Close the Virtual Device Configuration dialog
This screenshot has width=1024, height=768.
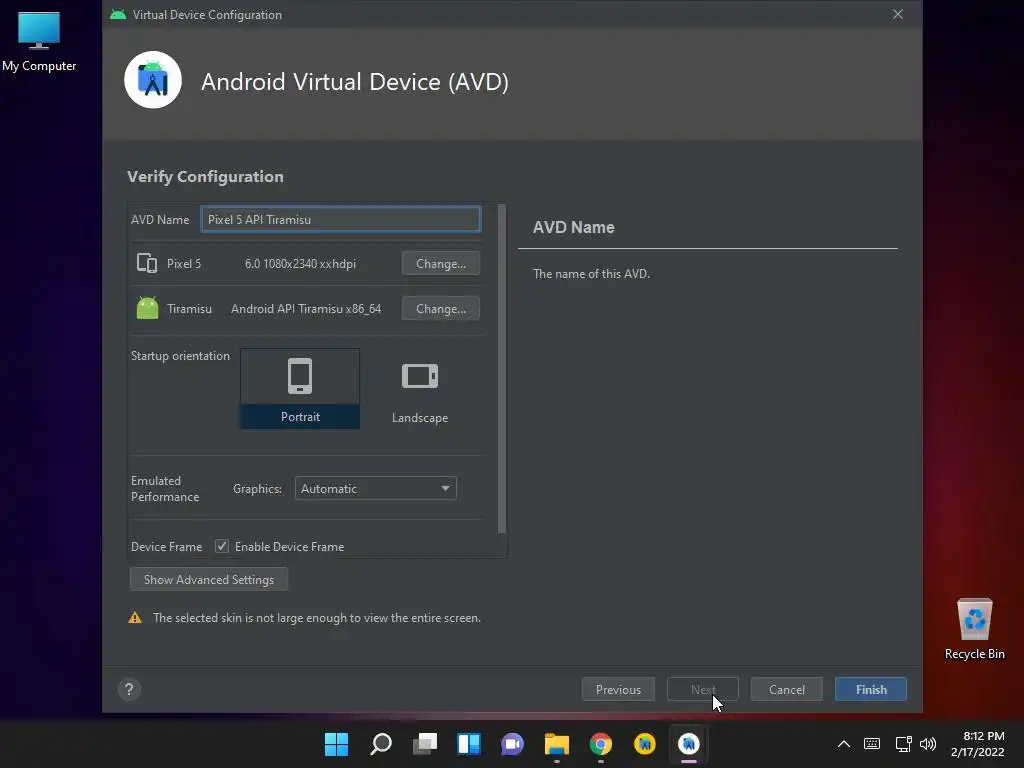898,14
